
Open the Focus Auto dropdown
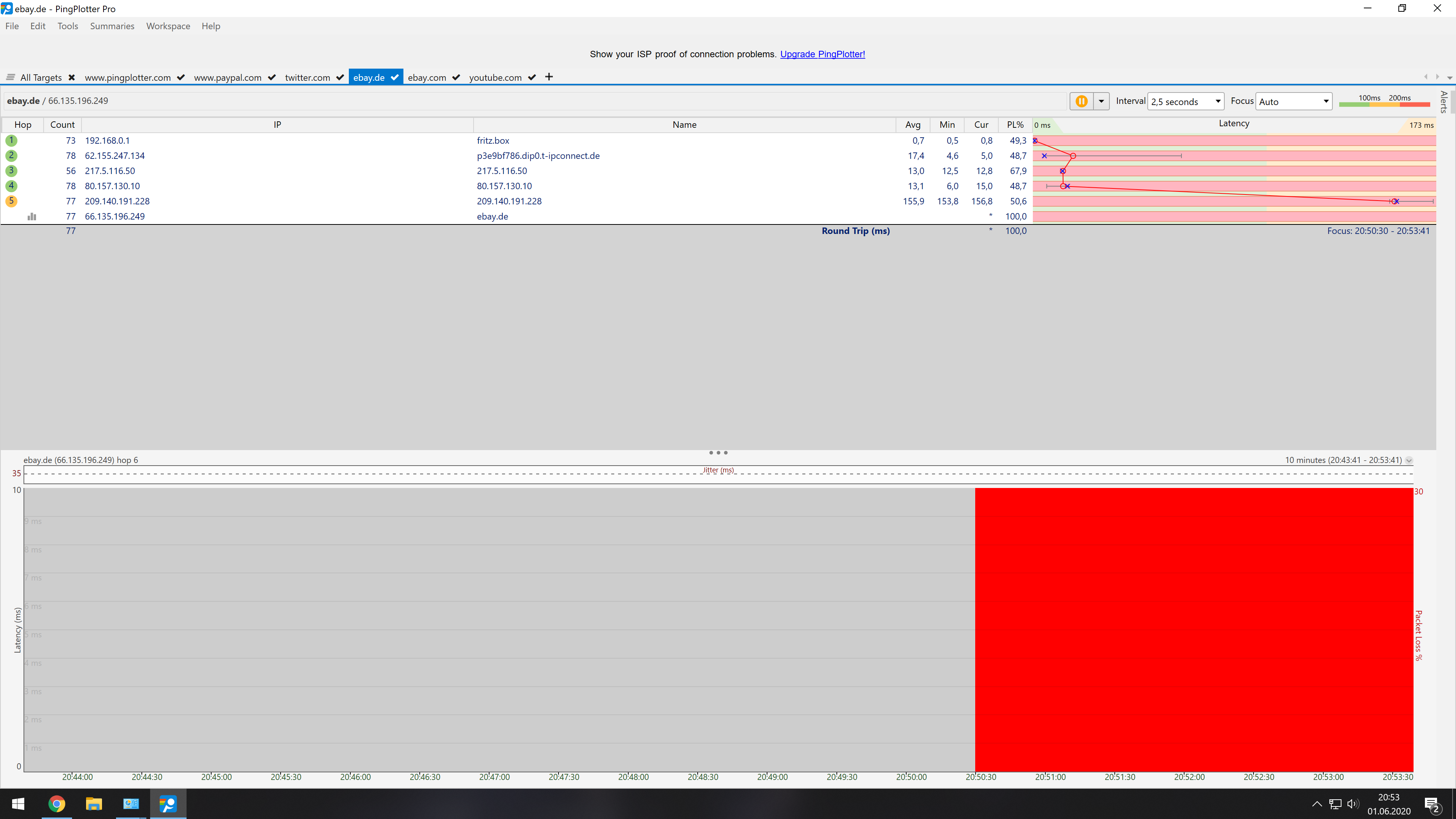coord(1293,102)
